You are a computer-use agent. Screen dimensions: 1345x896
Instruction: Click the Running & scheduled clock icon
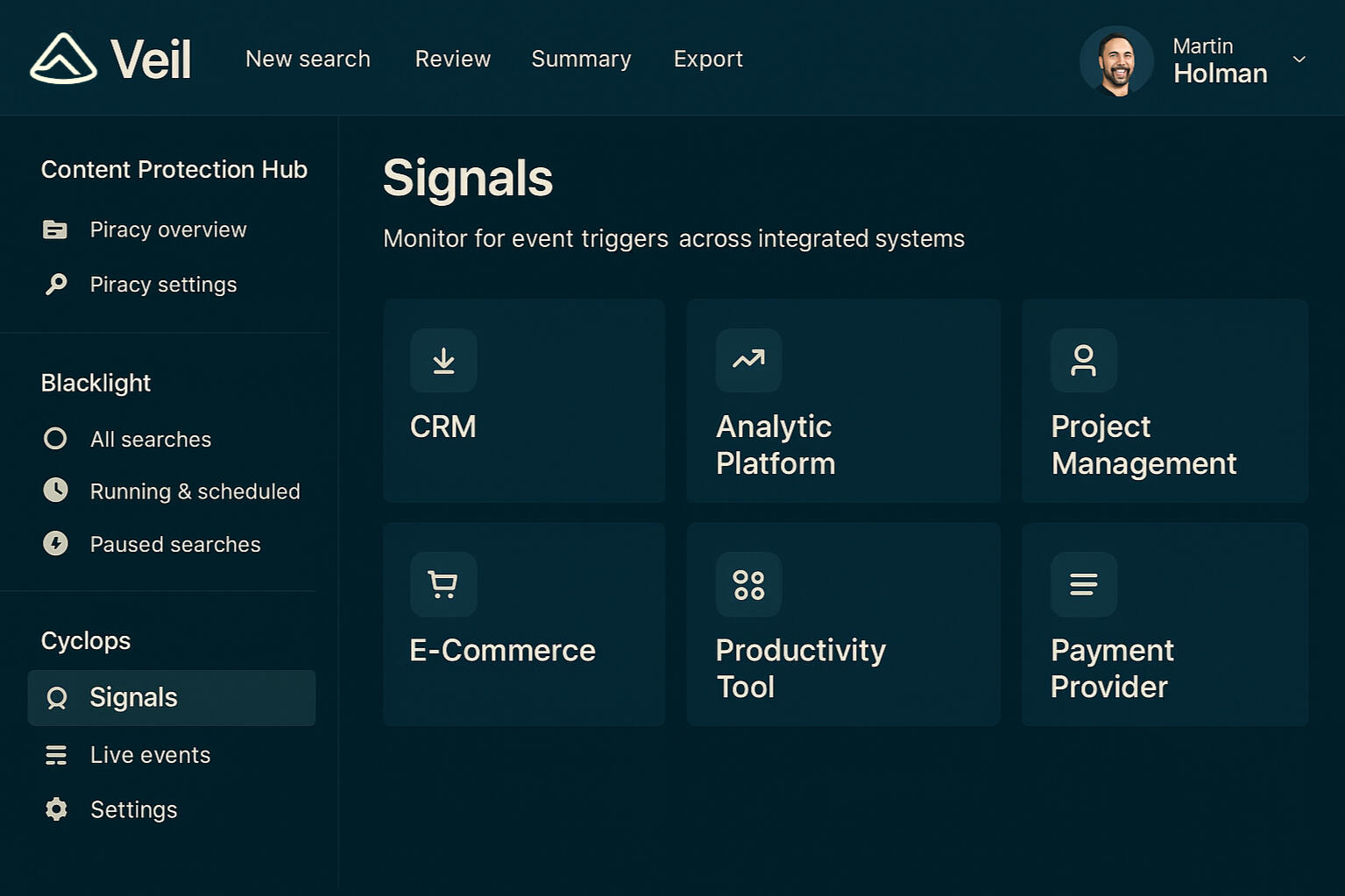pos(55,490)
